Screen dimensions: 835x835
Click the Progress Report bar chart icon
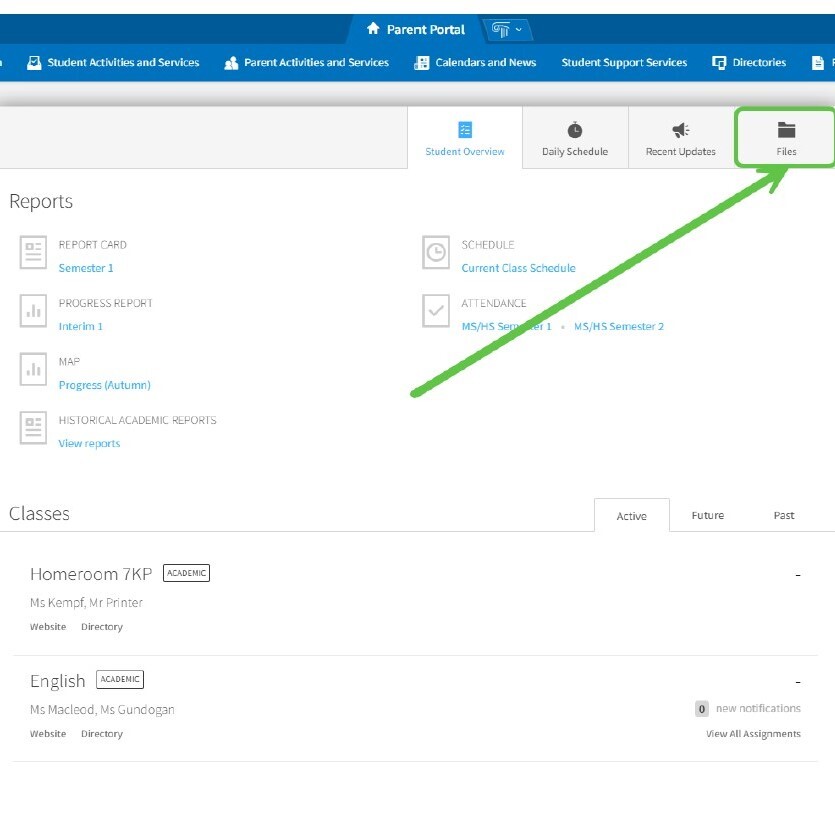coord(34,311)
